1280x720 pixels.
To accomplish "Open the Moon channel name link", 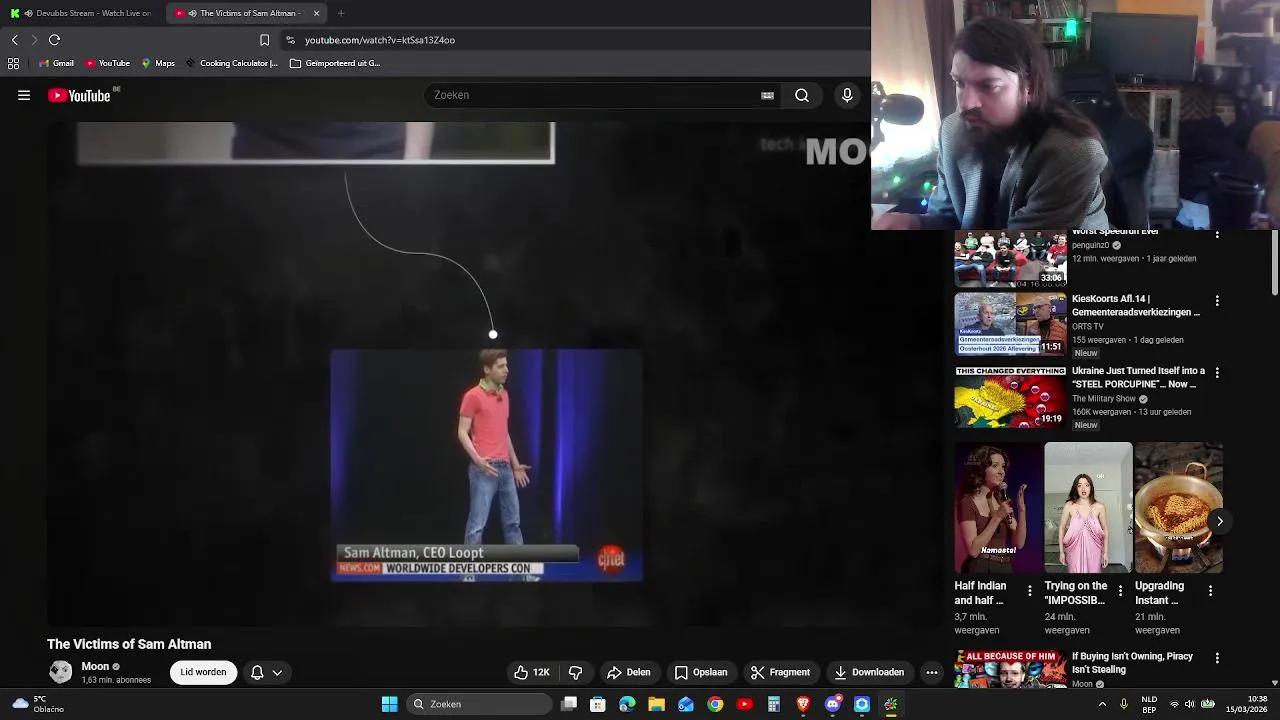I will (x=95, y=666).
